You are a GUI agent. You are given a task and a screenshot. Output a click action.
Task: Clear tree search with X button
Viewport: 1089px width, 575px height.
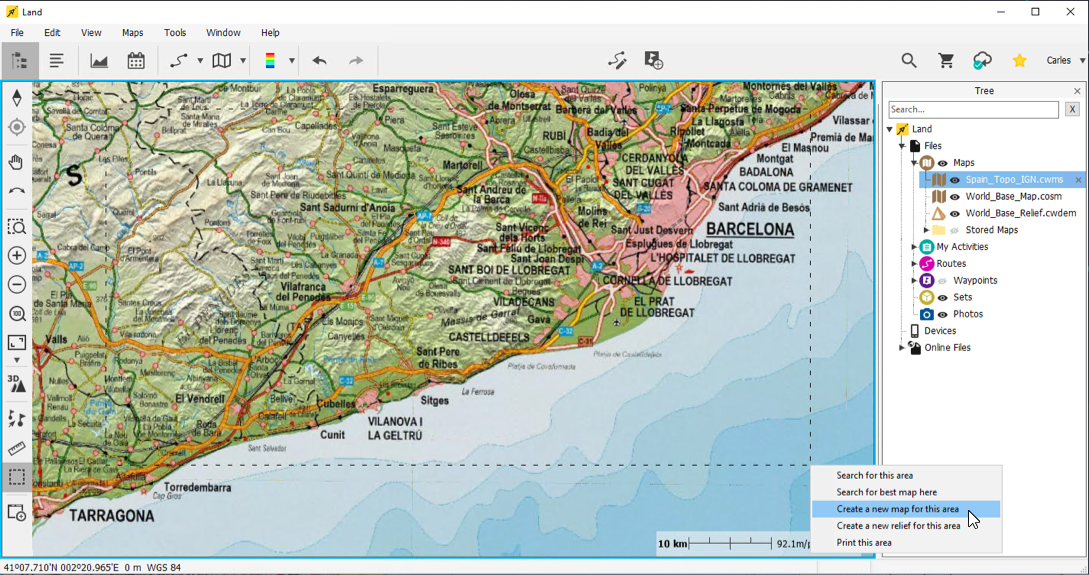point(1072,109)
